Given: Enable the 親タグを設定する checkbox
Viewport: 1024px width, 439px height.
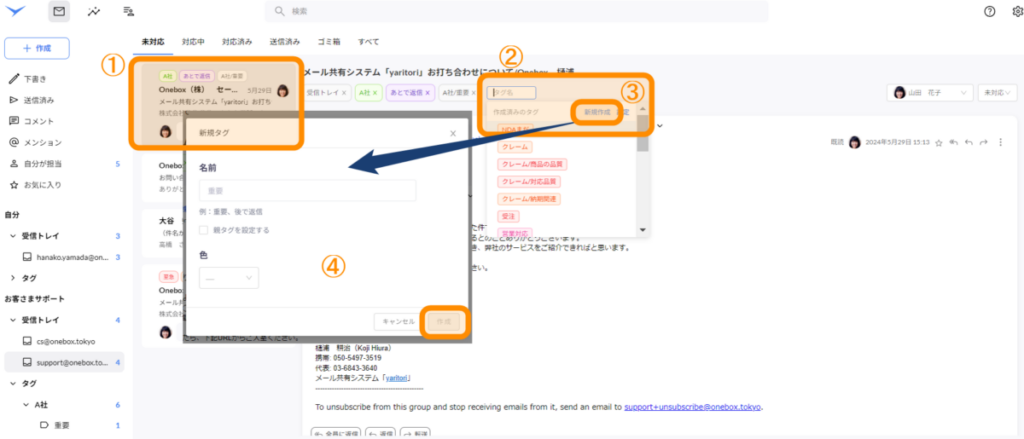Looking at the screenshot, I should (x=204, y=230).
